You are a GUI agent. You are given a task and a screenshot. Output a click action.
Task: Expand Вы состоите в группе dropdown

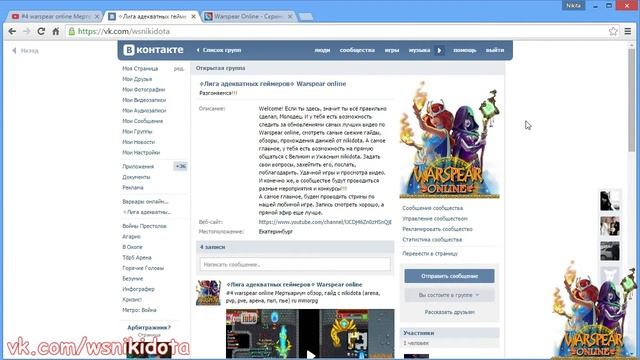pyautogui.click(x=449, y=295)
